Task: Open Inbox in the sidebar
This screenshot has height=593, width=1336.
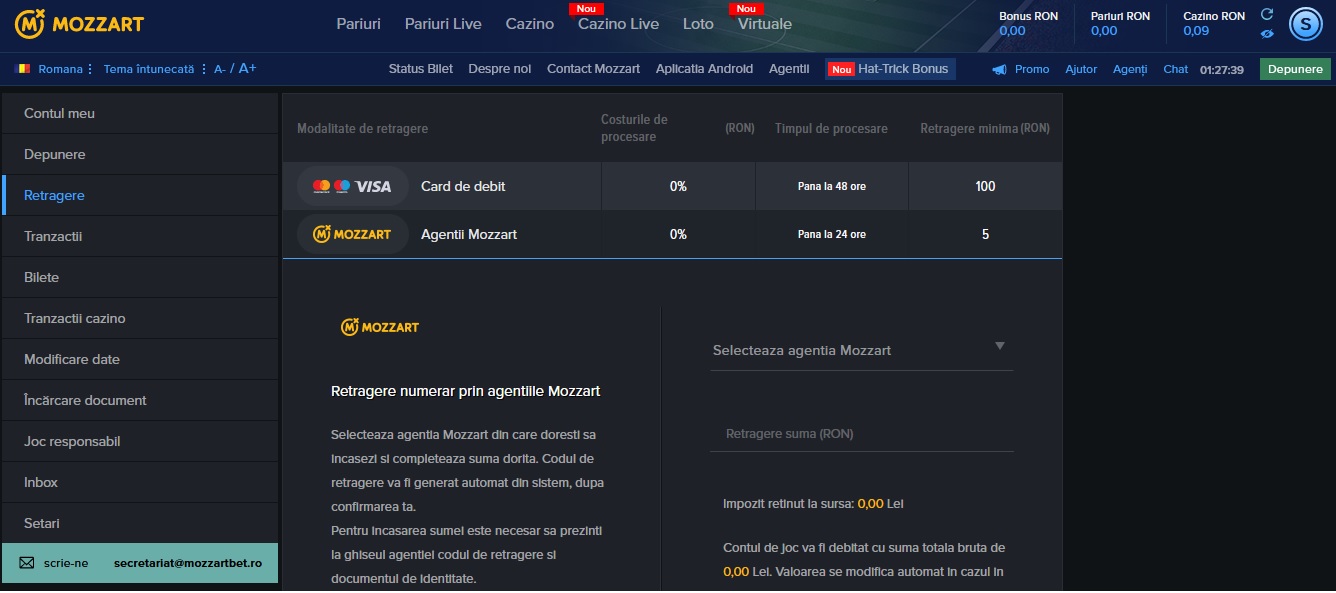Action: [140, 483]
